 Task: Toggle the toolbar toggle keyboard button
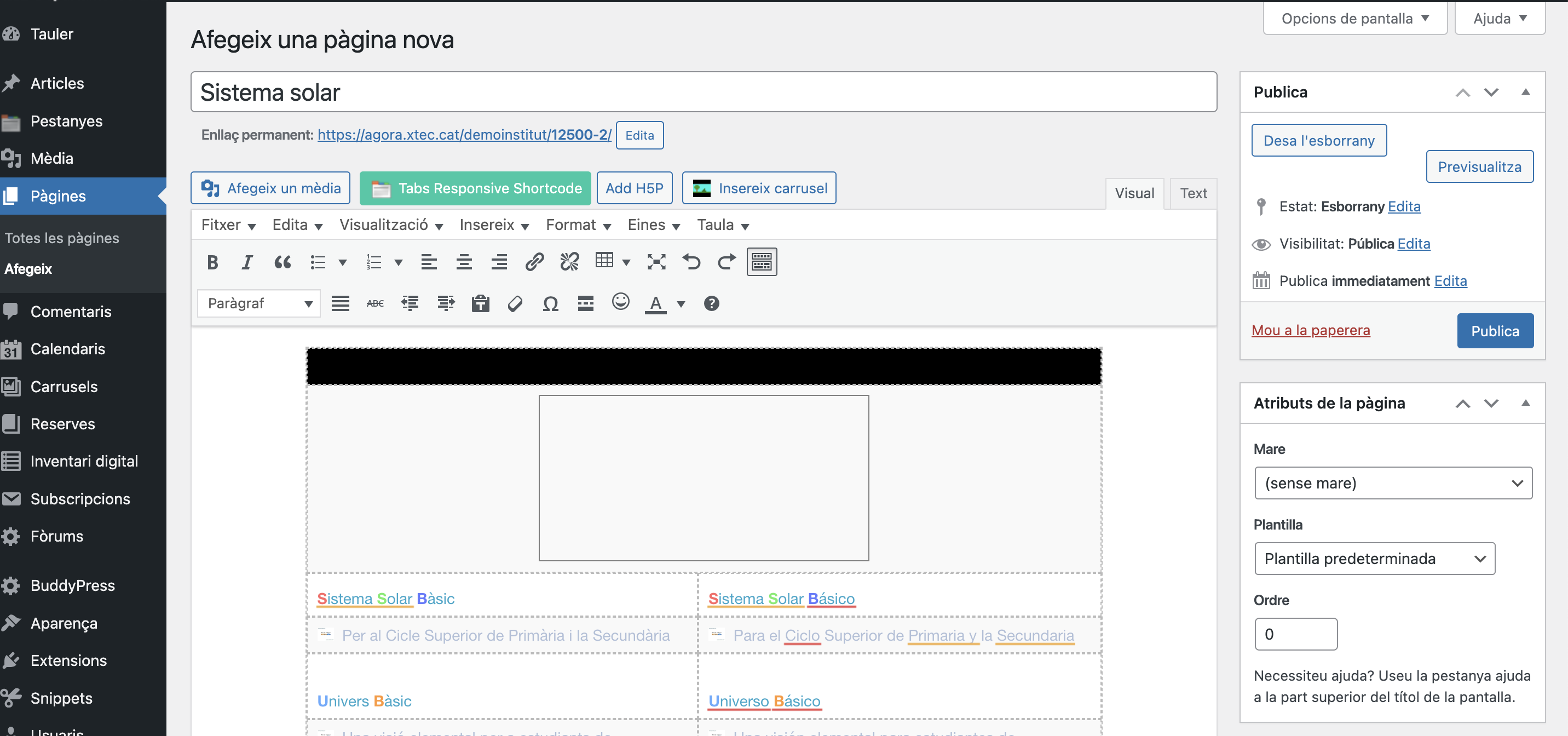(761, 262)
